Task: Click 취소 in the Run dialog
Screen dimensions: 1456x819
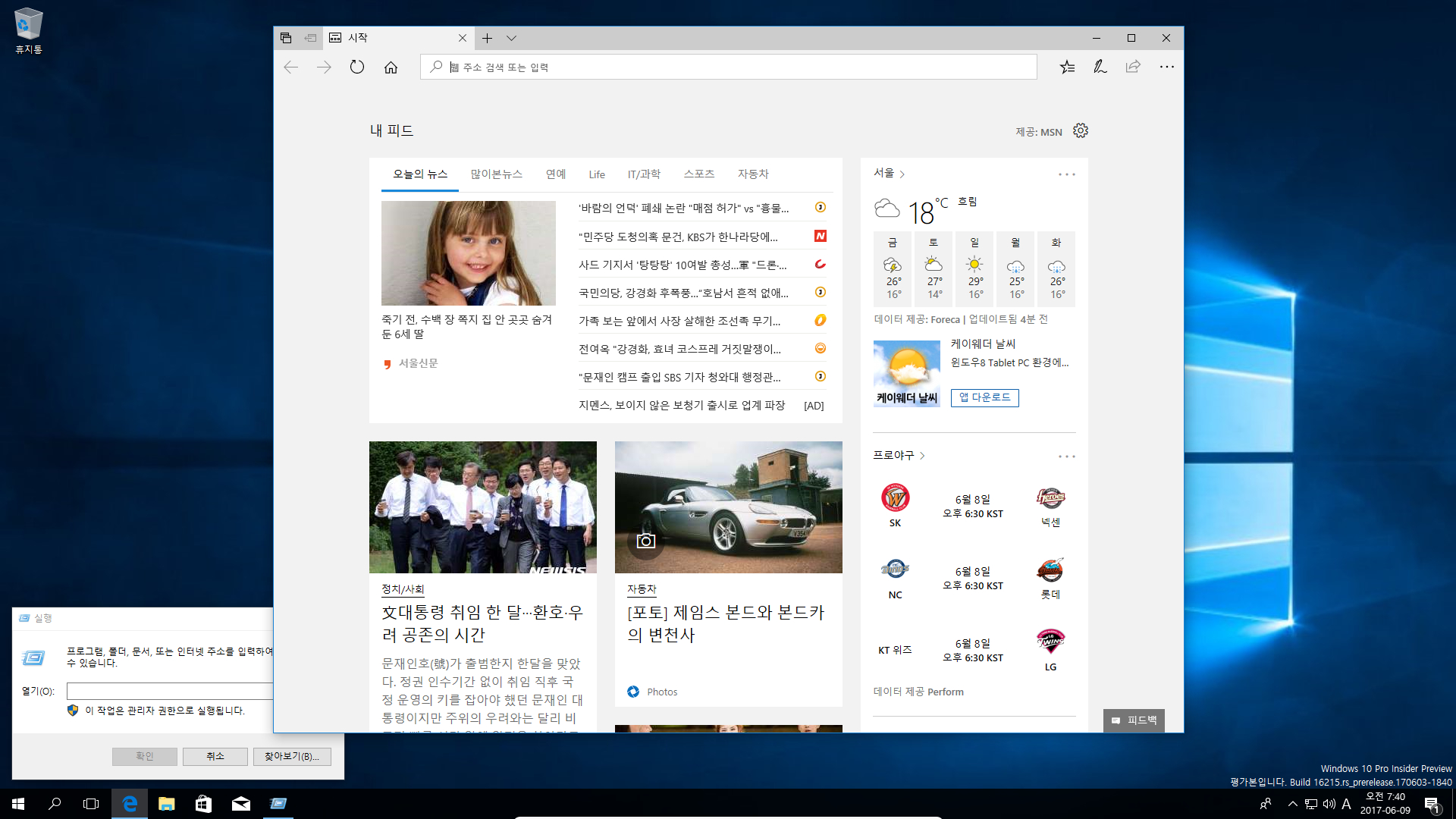Action: click(215, 756)
